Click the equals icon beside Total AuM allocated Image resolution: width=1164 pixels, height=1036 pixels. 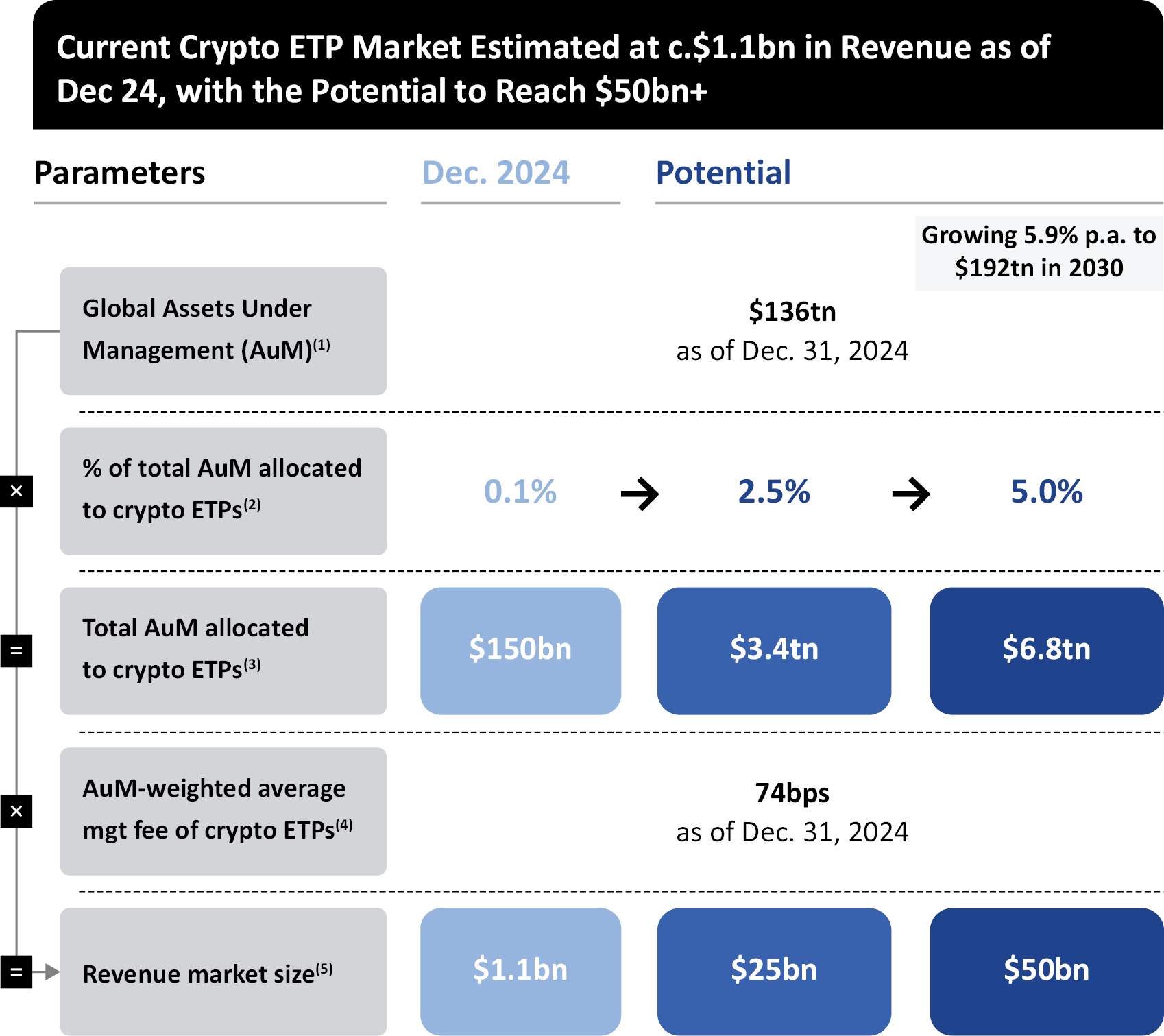[16, 651]
